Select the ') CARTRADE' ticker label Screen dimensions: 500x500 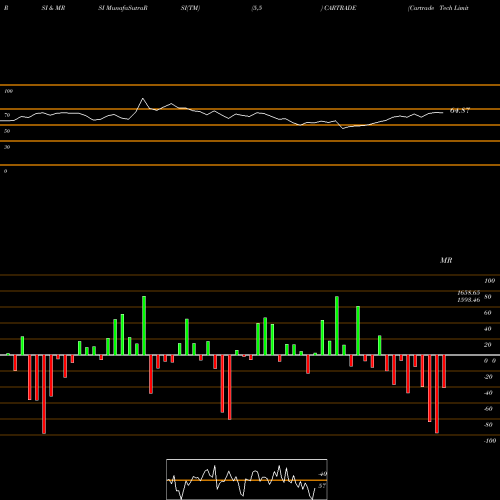pos(338,8)
